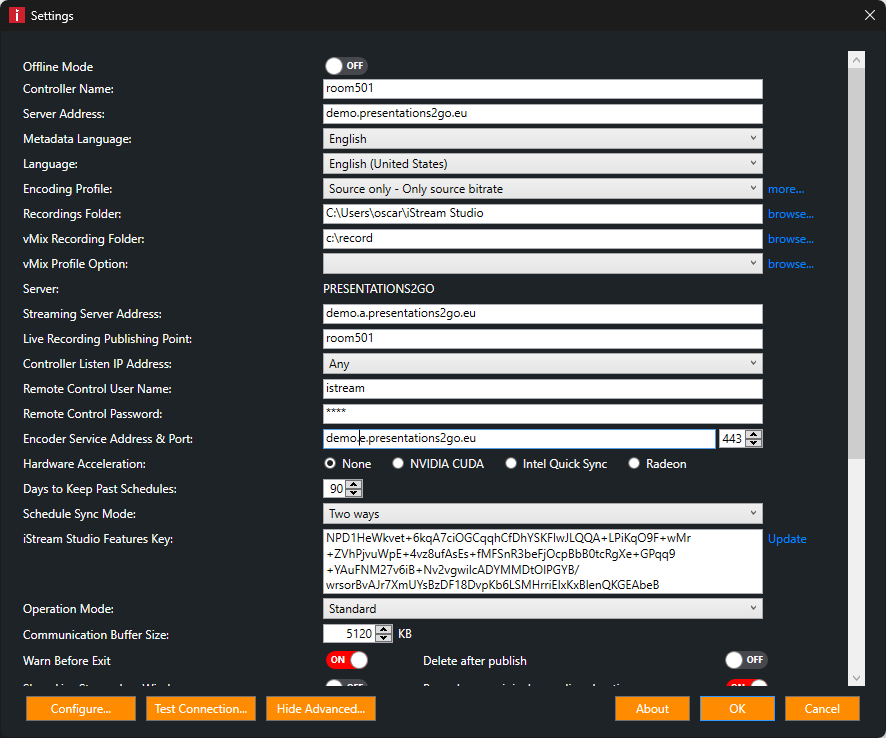The width and height of the screenshot is (886, 738).
Task: Decrease Communication Buffer Size value
Action: [384, 638]
